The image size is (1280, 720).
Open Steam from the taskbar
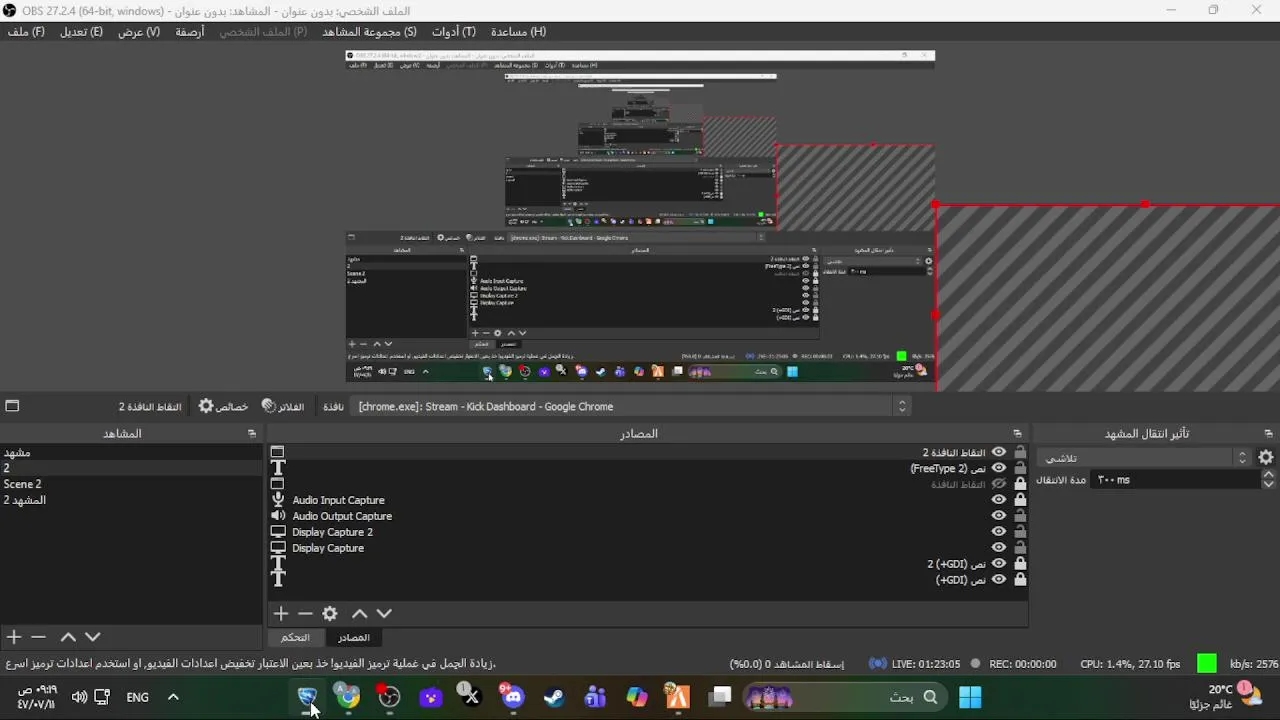click(554, 697)
